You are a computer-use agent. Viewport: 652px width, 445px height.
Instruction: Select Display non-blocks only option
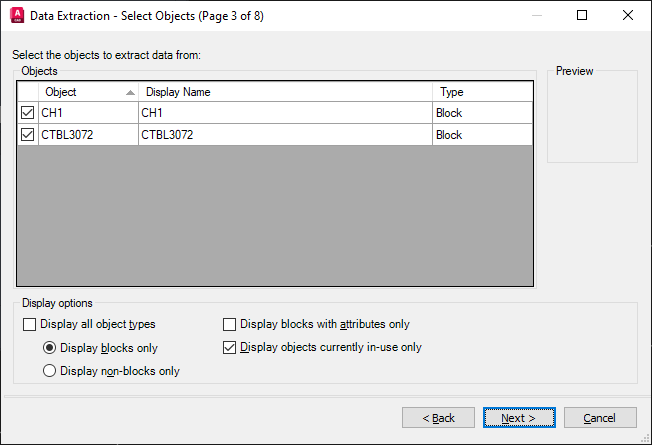49,371
